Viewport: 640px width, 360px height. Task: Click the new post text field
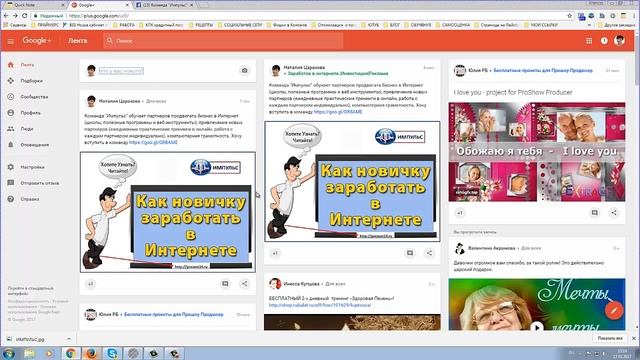tap(121, 71)
